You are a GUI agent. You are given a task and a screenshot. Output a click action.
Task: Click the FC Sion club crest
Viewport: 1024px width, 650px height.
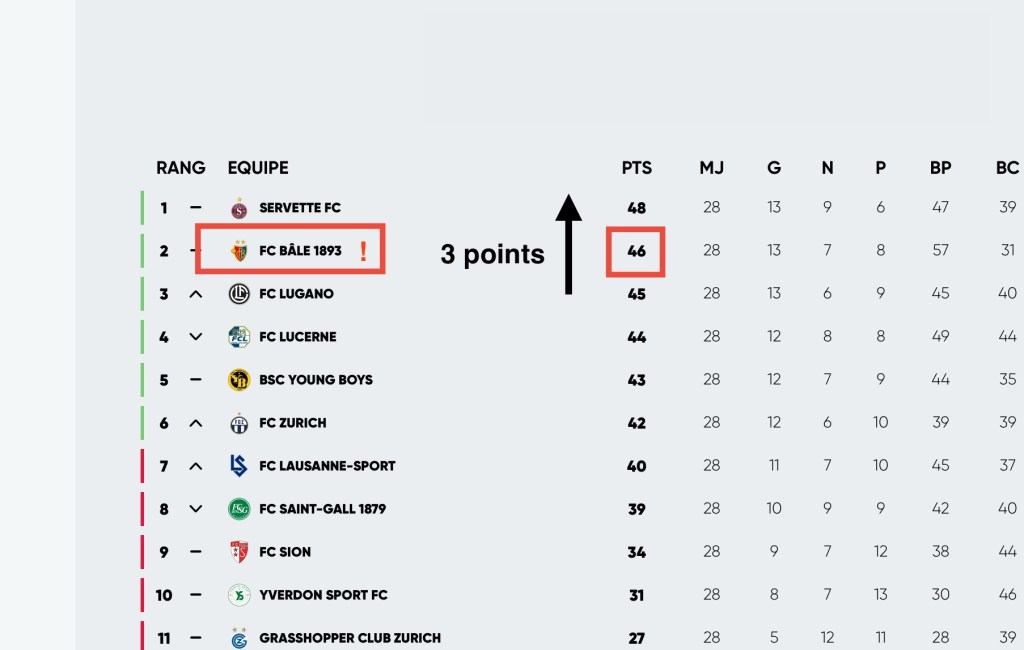pyautogui.click(x=238, y=552)
